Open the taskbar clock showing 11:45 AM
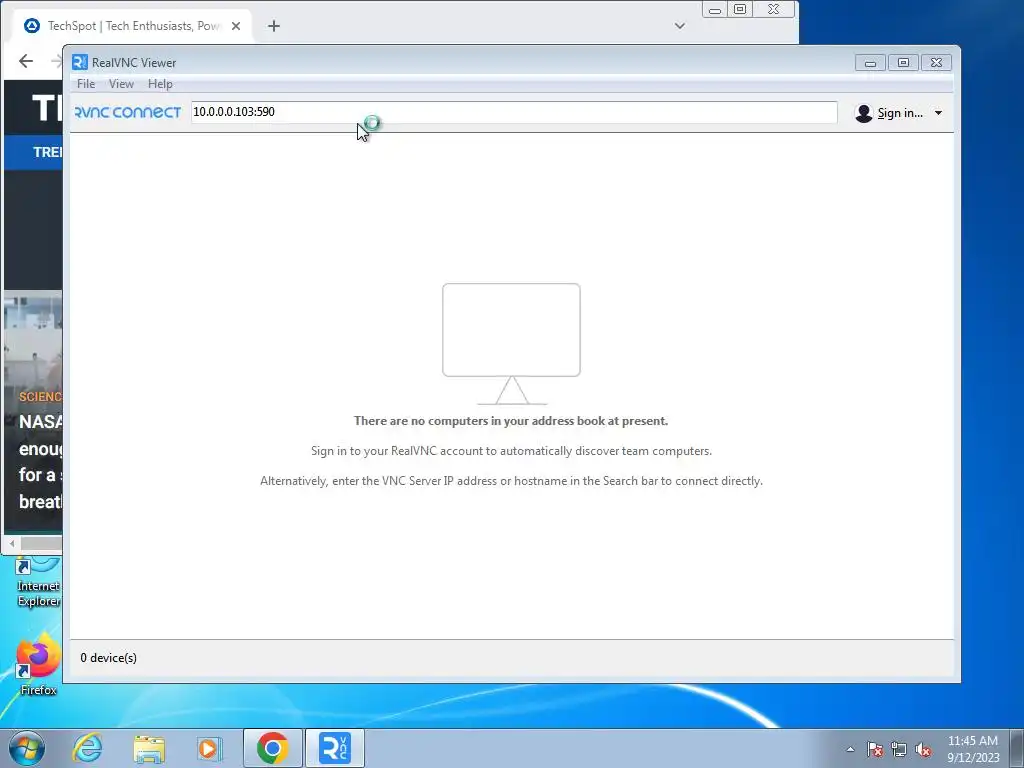 [973, 749]
